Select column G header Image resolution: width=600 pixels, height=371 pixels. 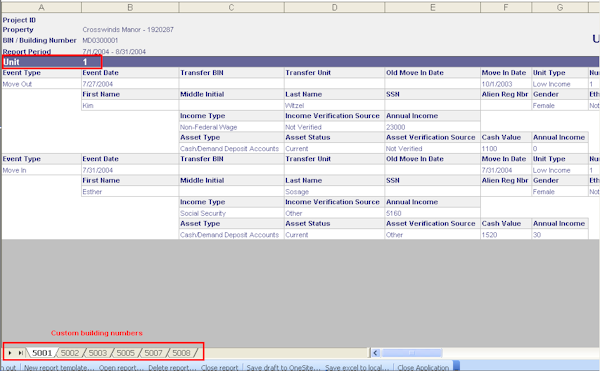click(560, 7)
